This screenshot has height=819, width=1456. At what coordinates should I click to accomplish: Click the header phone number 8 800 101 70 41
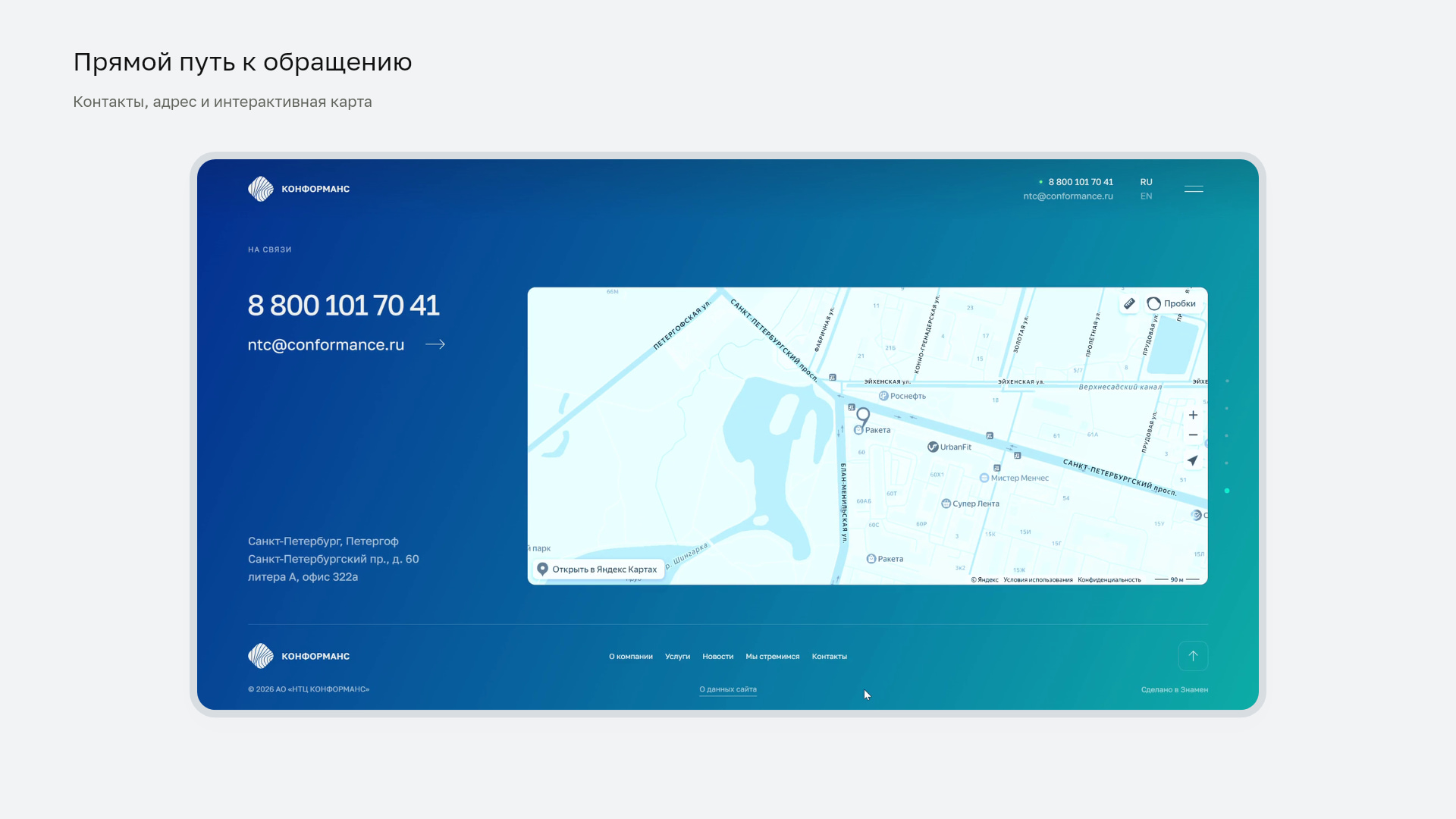[x=1081, y=182]
